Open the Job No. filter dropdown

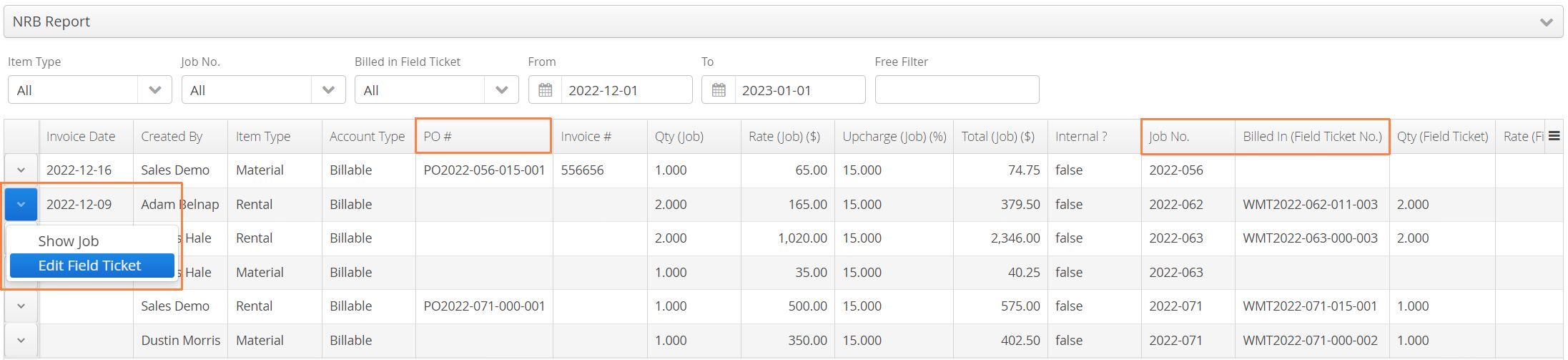click(x=263, y=90)
